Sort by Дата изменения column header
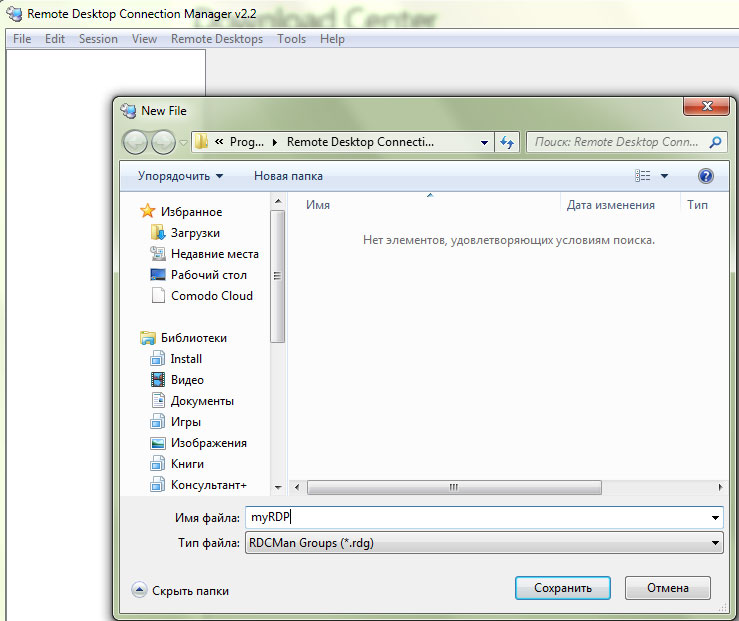Image resolution: width=739 pixels, height=621 pixels. [610, 204]
